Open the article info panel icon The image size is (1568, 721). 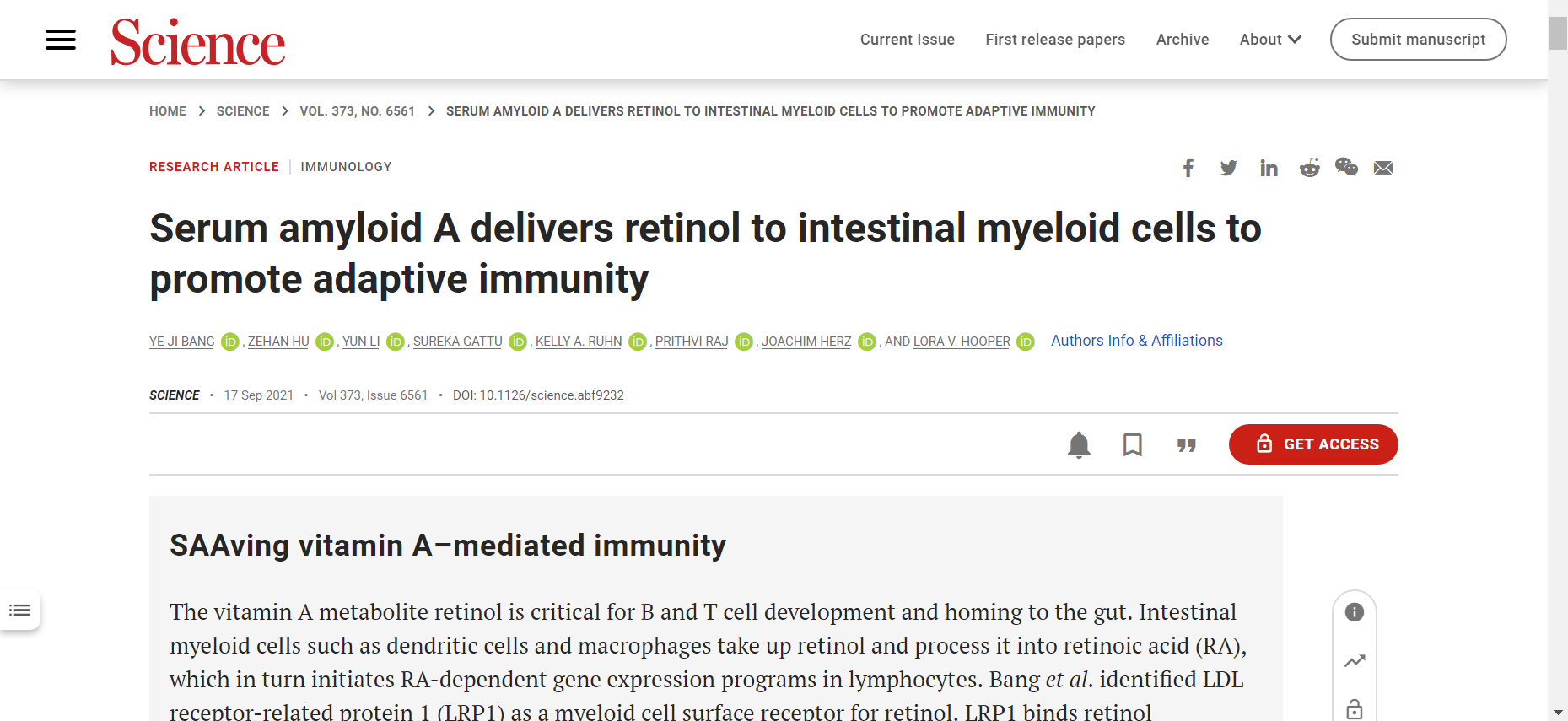pos(1355,612)
